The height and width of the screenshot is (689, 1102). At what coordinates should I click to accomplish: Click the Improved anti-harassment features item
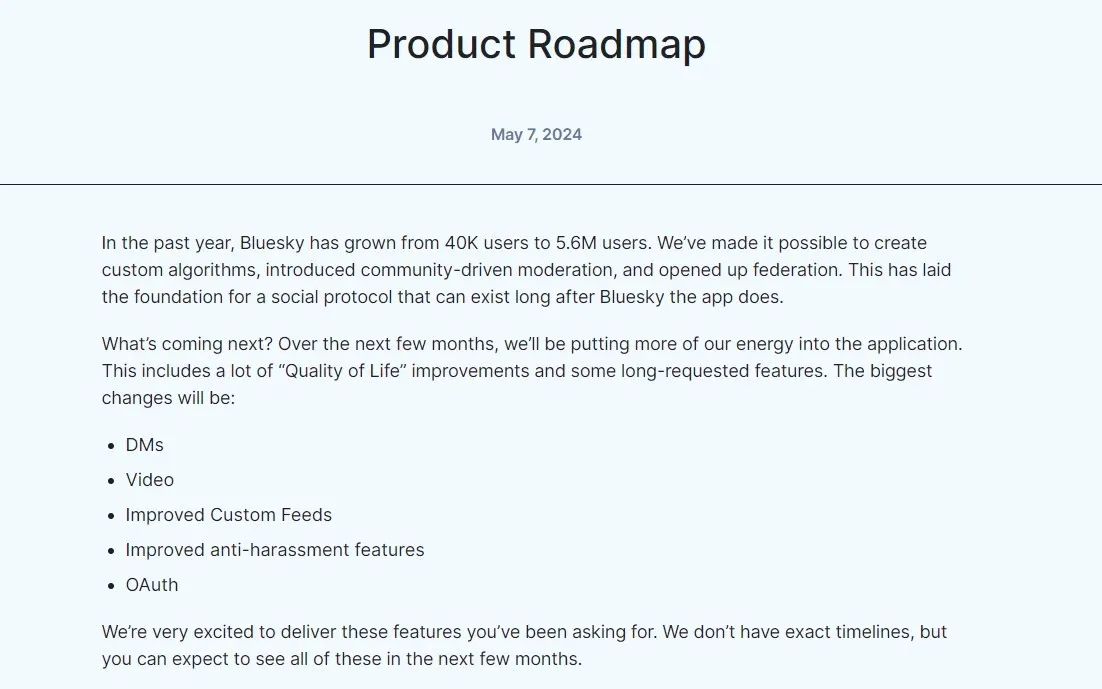(275, 550)
